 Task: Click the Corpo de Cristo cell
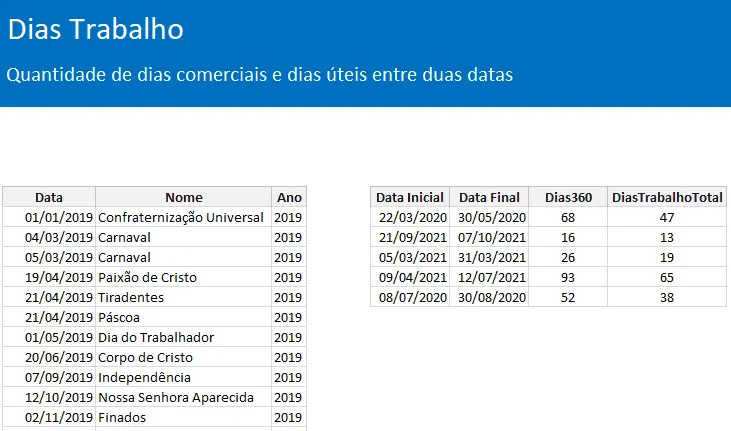[x=184, y=358]
